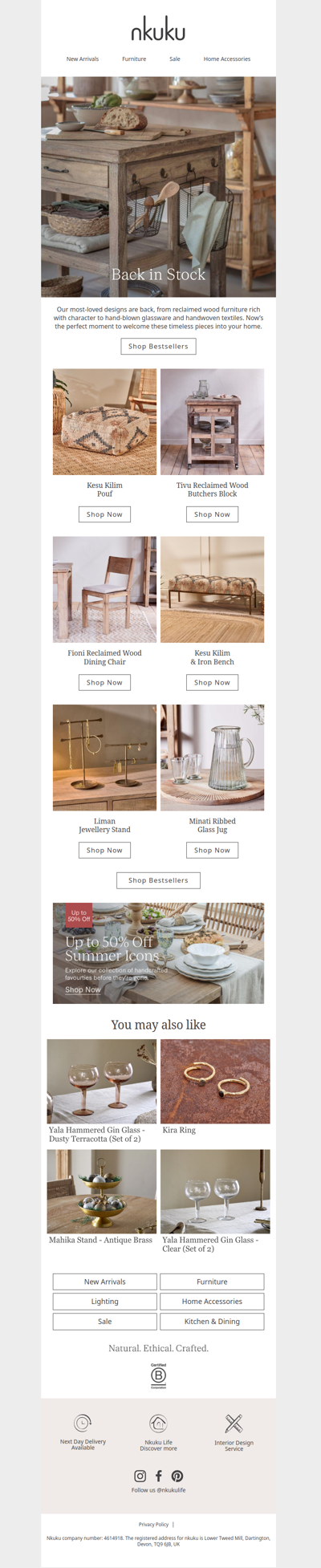The image size is (321, 1568).
Task: Open the Facebook icon link
Action: click(x=159, y=1476)
